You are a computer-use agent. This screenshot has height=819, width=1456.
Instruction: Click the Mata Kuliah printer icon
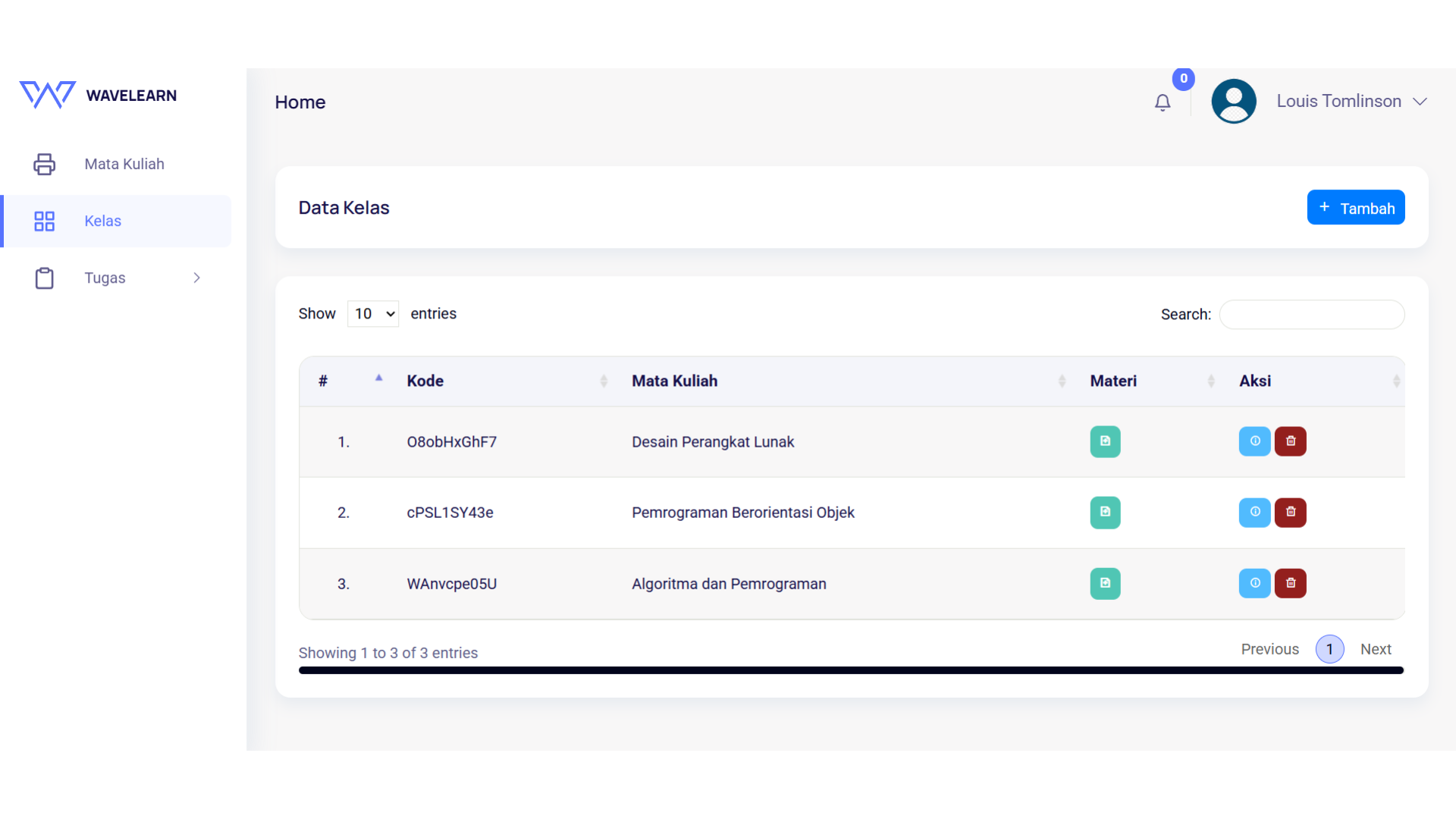point(45,164)
